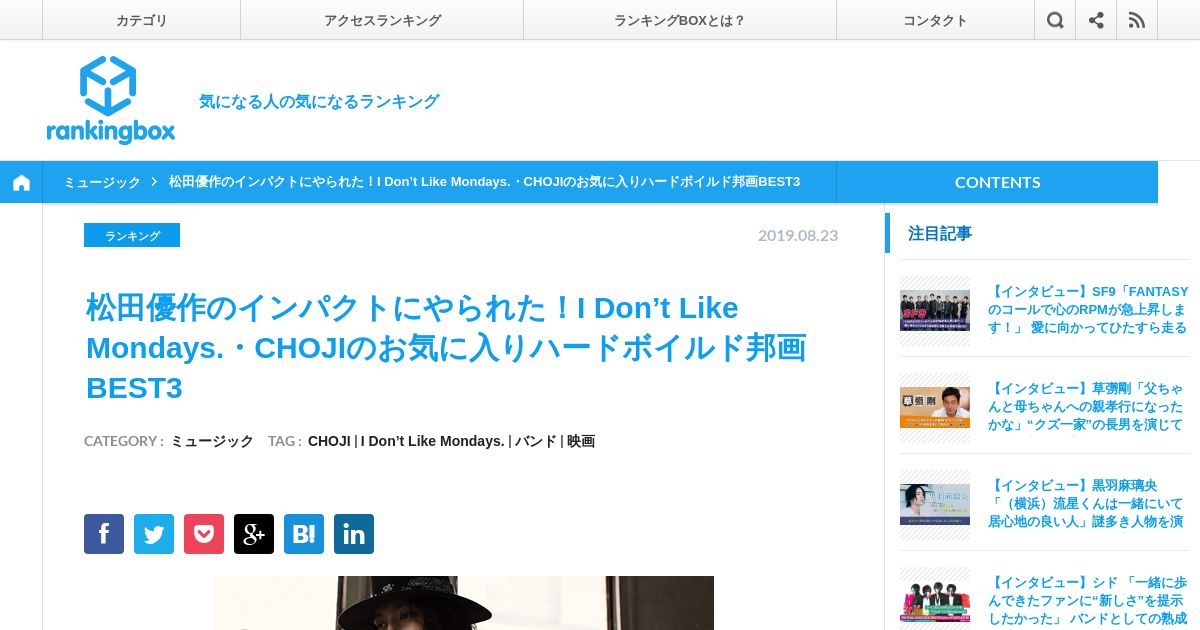Open シド interview article link

pyautogui.click(x=1088, y=600)
